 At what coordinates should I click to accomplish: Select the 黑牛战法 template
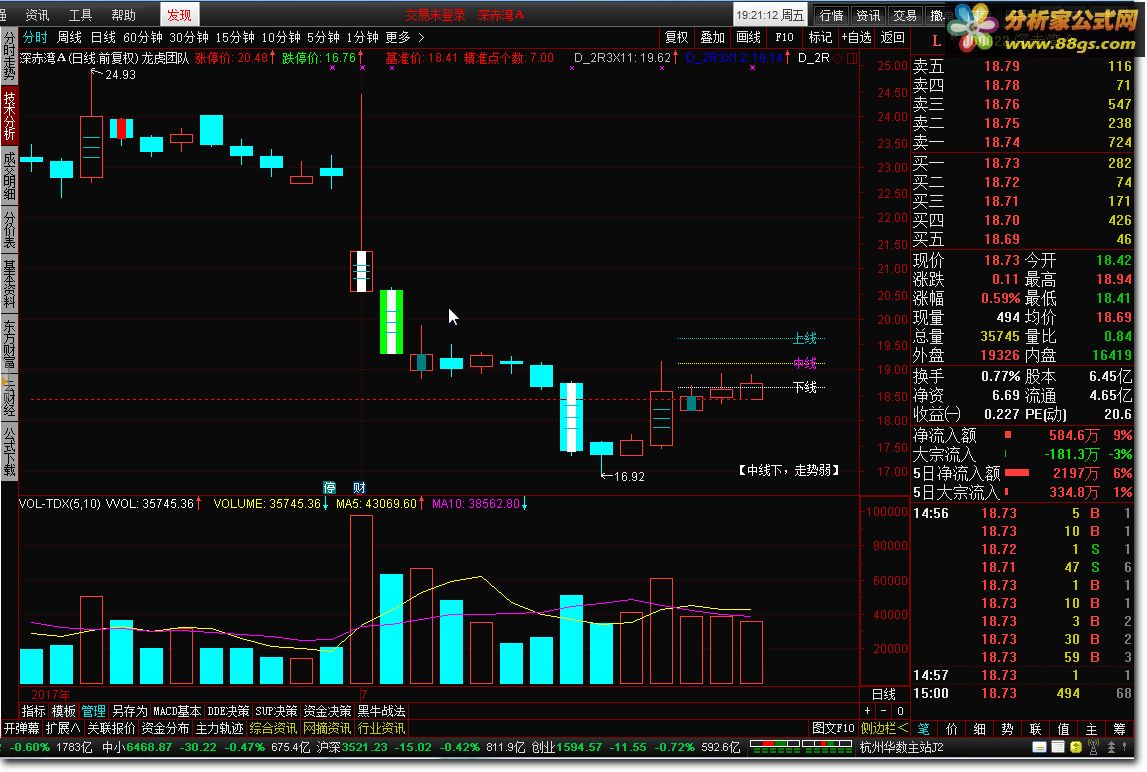pyautogui.click(x=381, y=711)
